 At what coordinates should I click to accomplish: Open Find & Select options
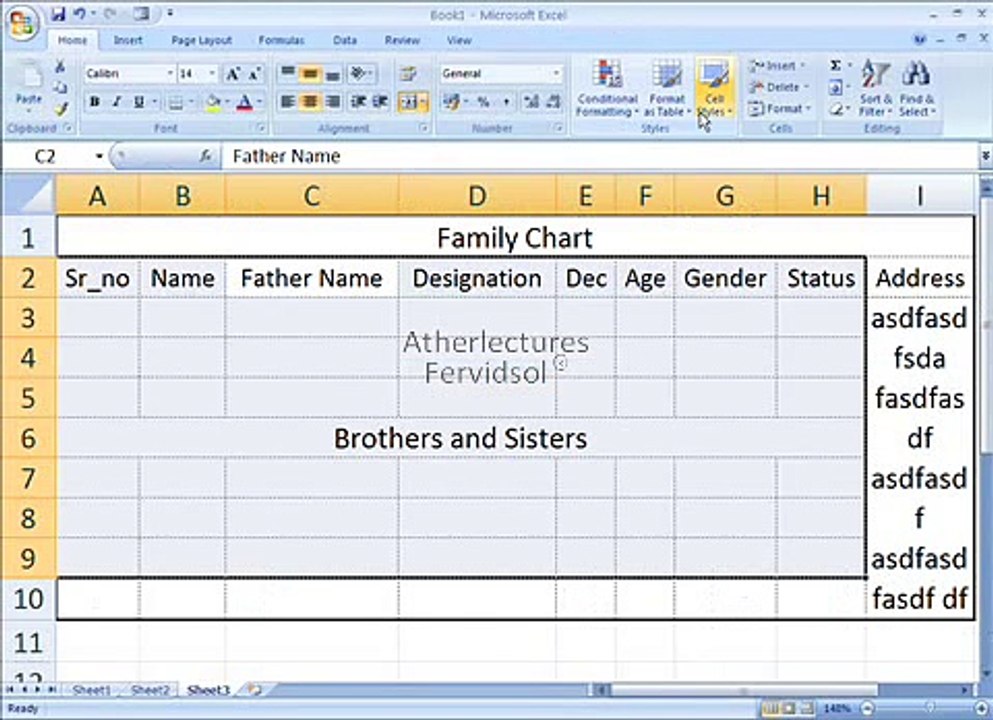916,89
